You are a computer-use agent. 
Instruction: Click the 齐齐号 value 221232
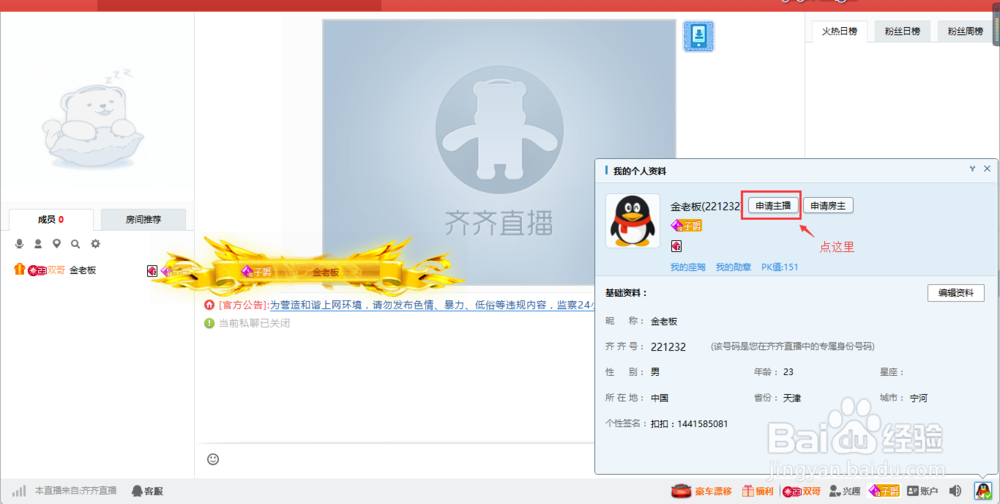(668, 347)
